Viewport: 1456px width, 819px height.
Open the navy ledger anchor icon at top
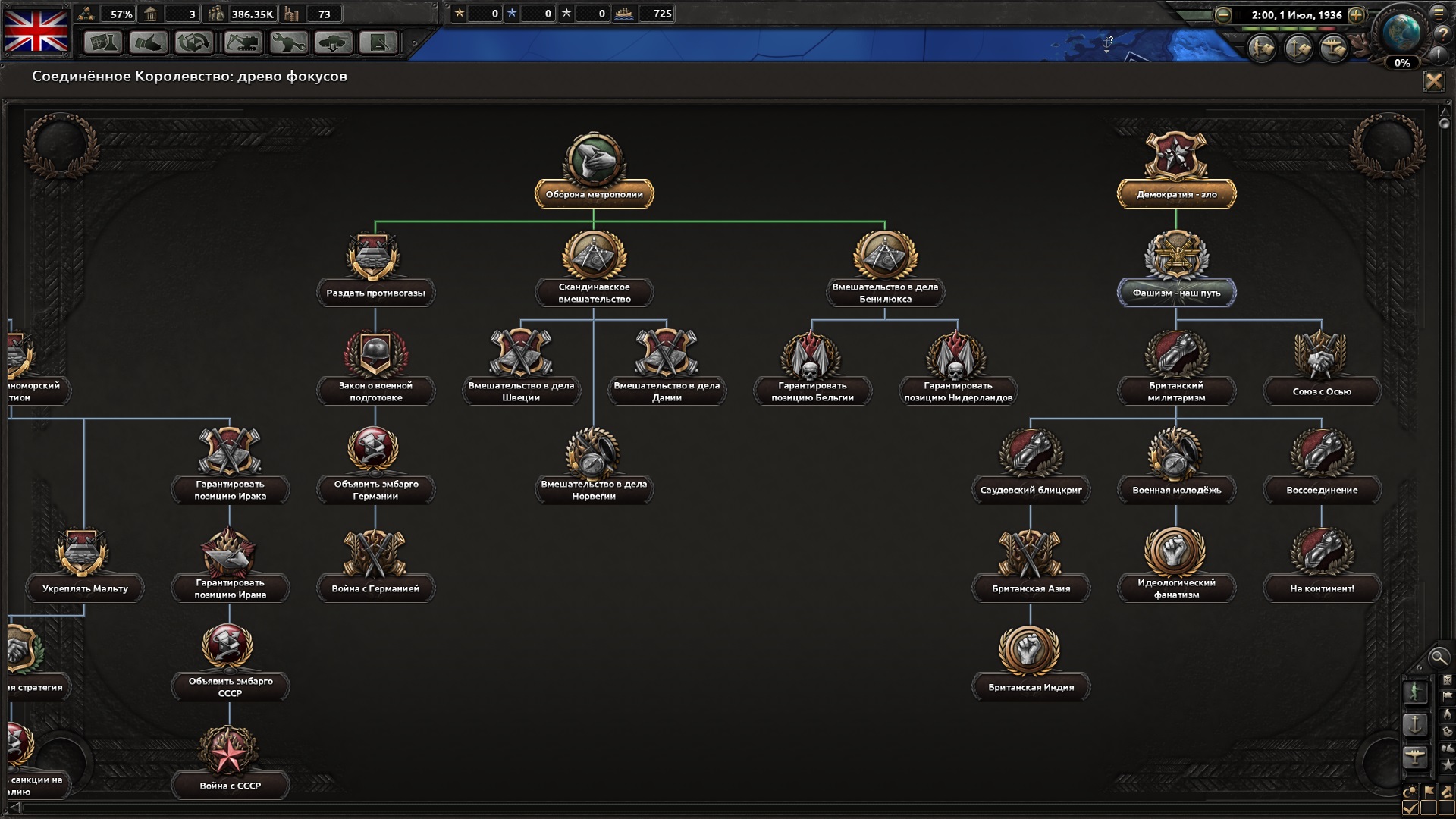click(1298, 49)
